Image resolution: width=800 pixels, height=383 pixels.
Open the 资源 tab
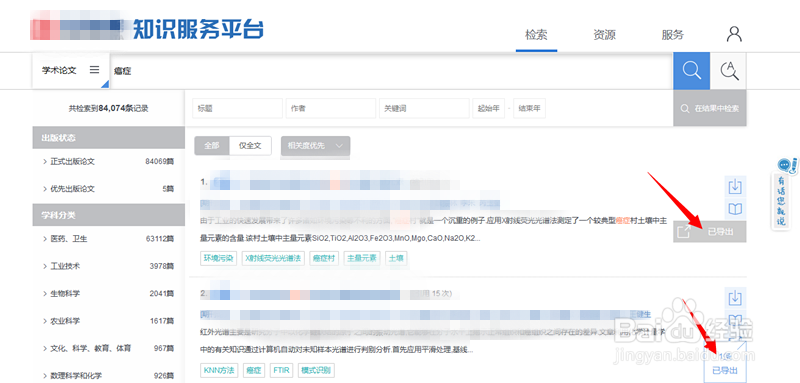click(x=604, y=35)
